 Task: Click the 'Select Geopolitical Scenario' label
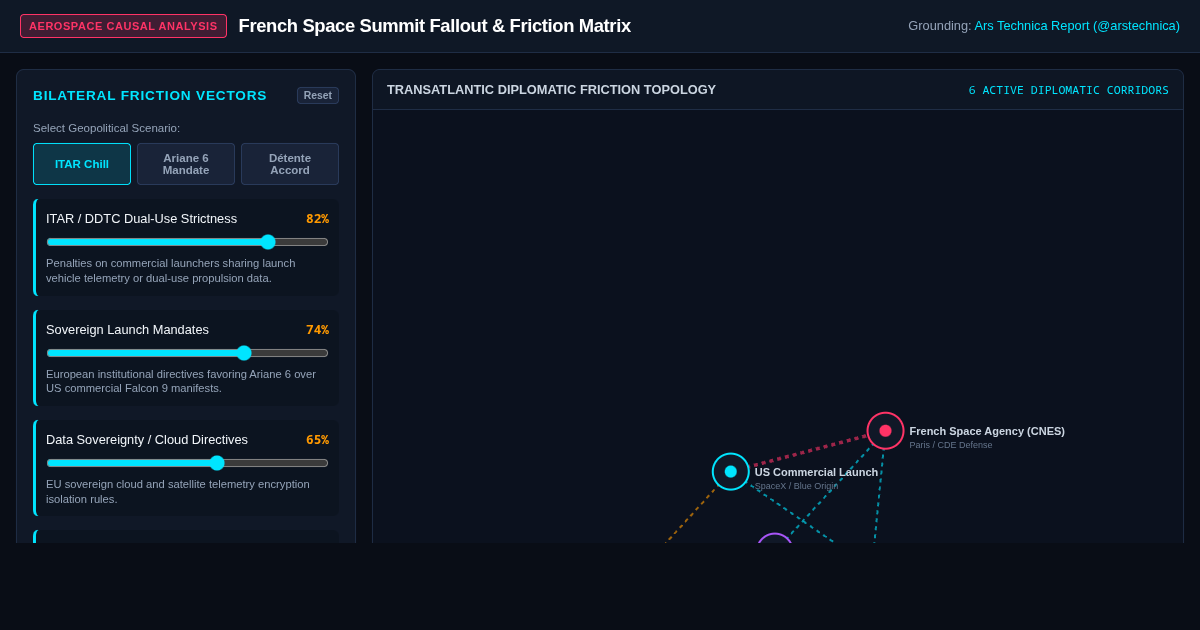tap(107, 128)
